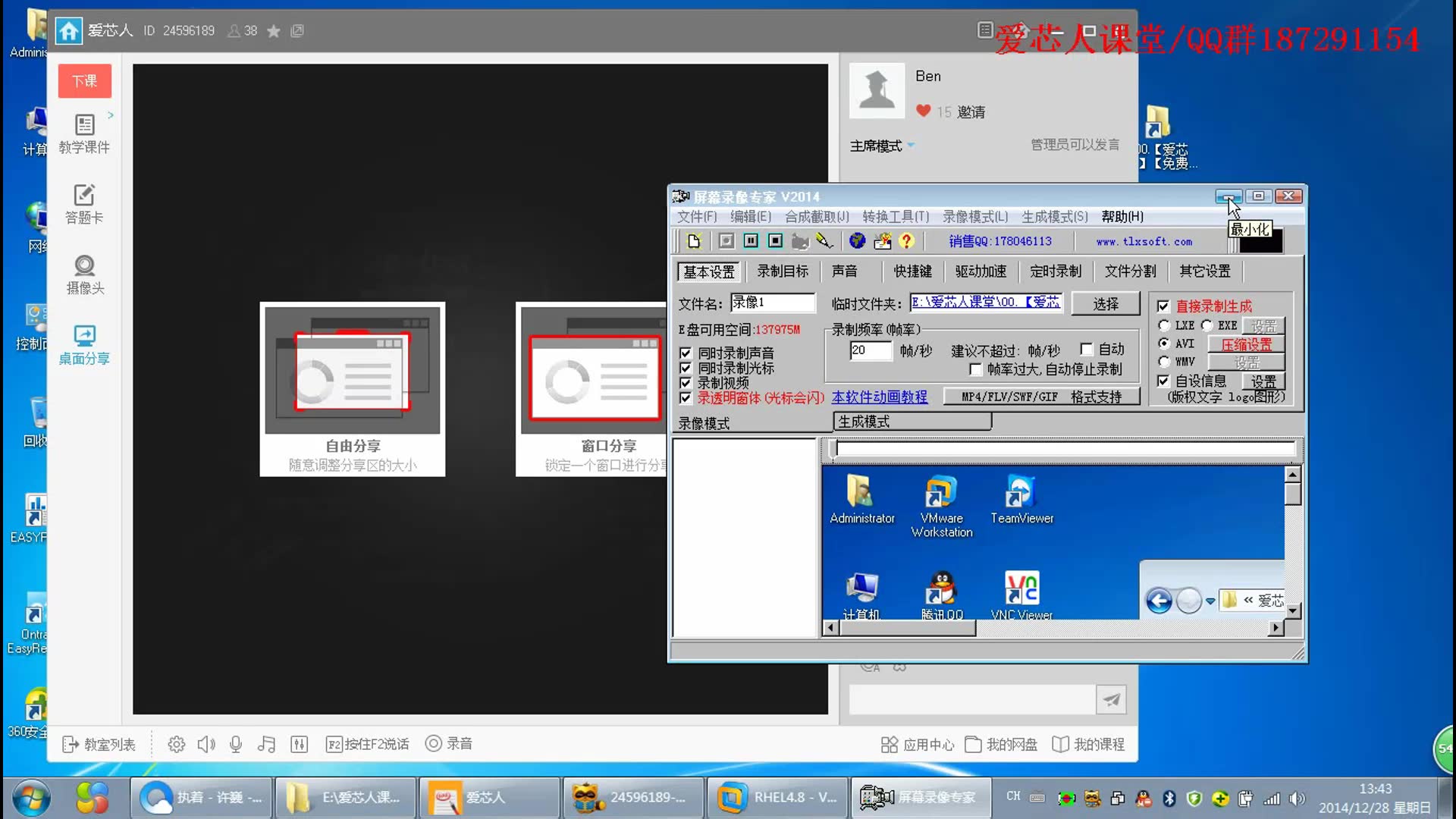Select the WMV output format radio button

[x=1164, y=362]
